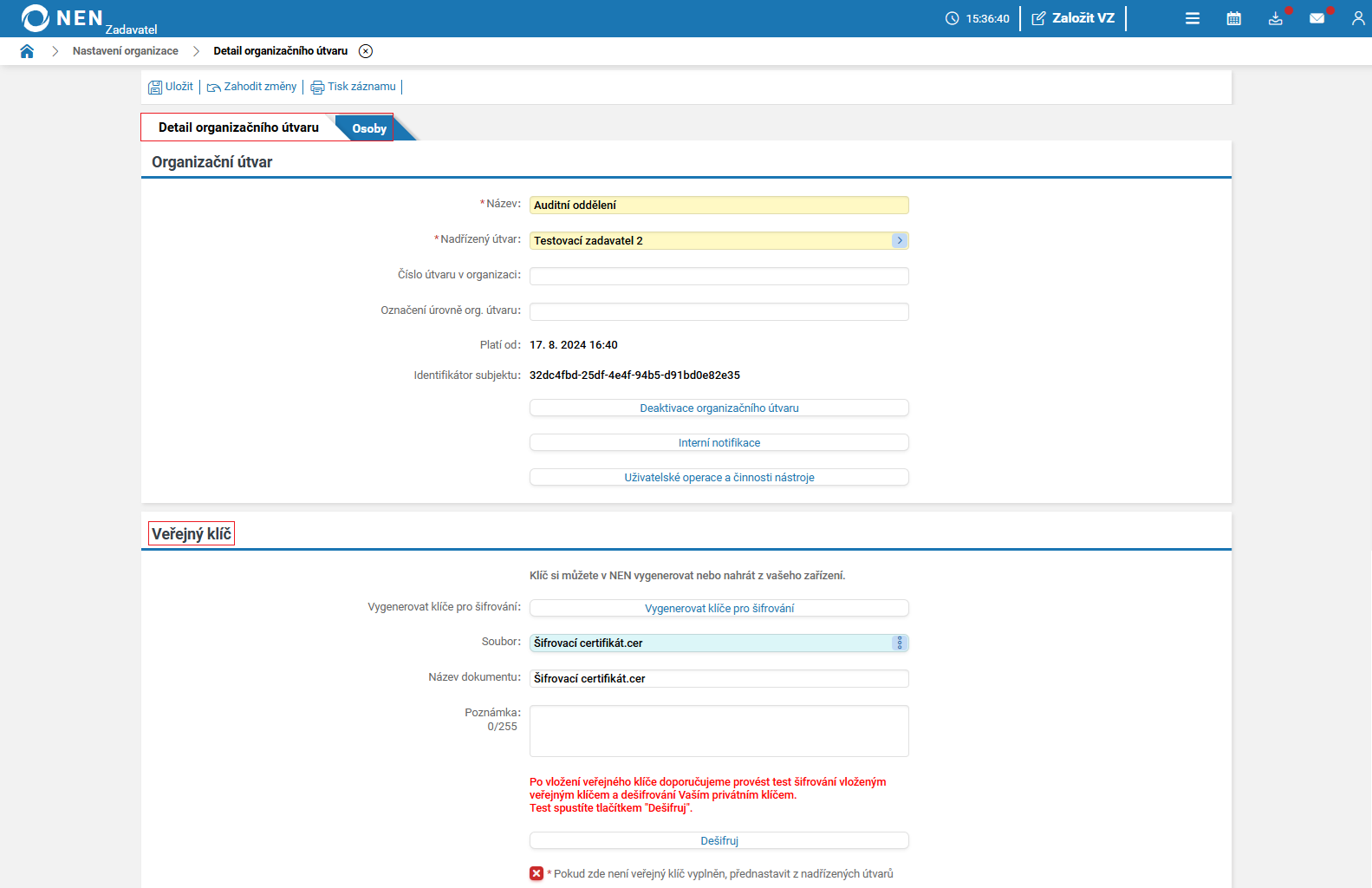This screenshot has width=1372, height=888.
Task: Open Interní notifikace
Action: pyautogui.click(x=719, y=443)
